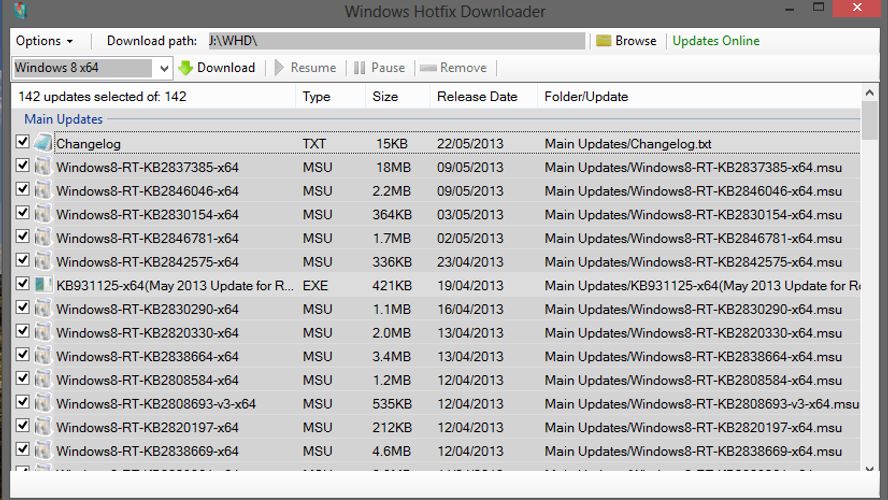Click the Resume button label

click(x=313, y=68)
